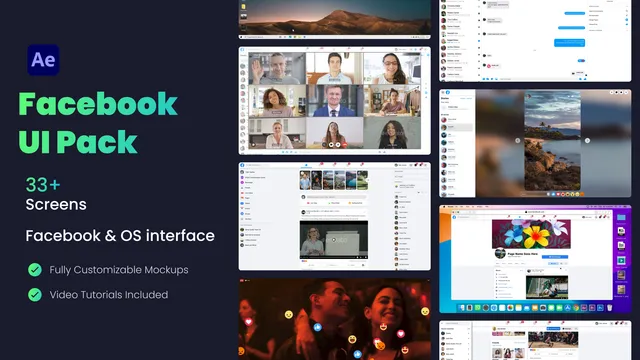Open Trash in the macOS dock
Viewport: 640px width, 360px height.
click(609, 308)
